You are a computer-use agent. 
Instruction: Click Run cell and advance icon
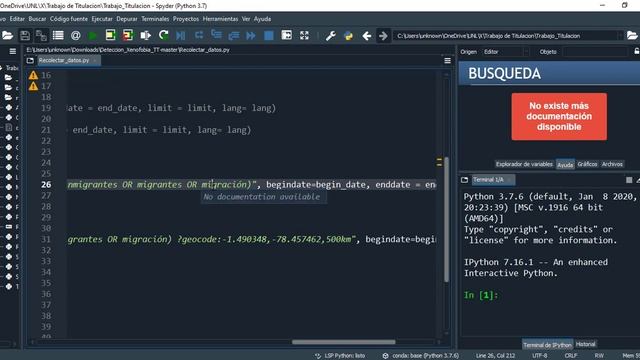[x=128, y=36]
